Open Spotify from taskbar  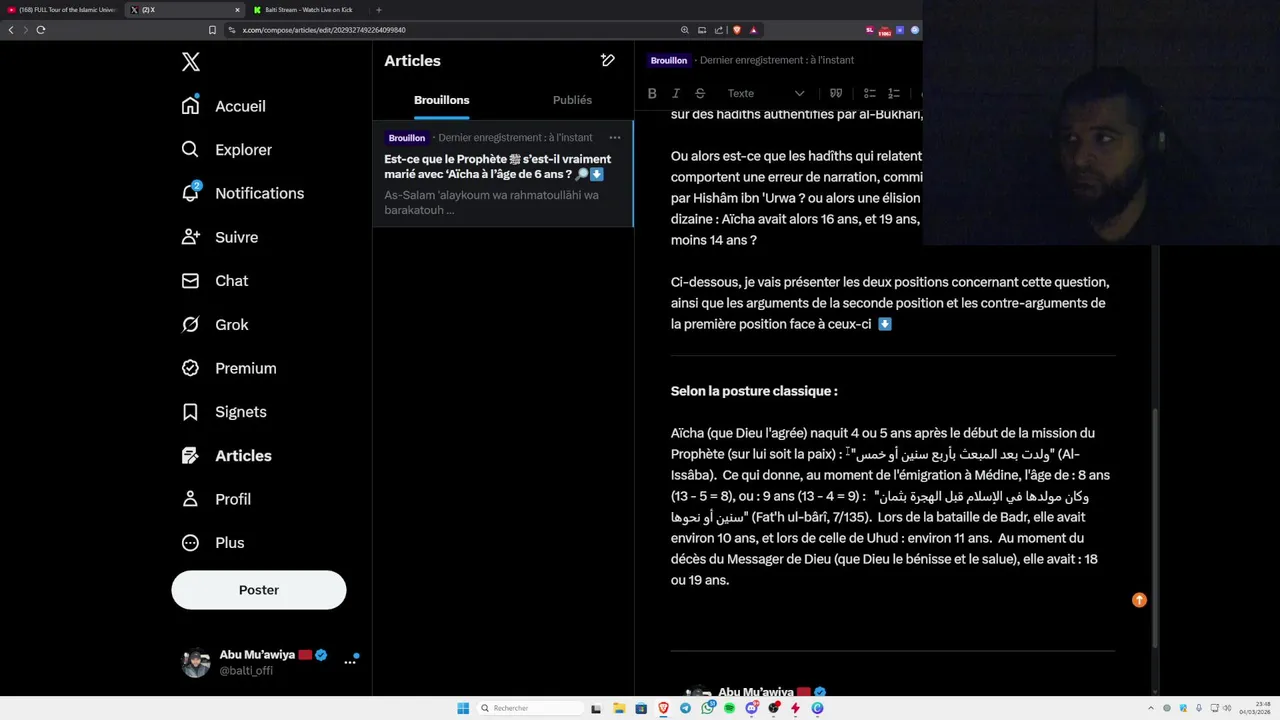click(729, 708)
